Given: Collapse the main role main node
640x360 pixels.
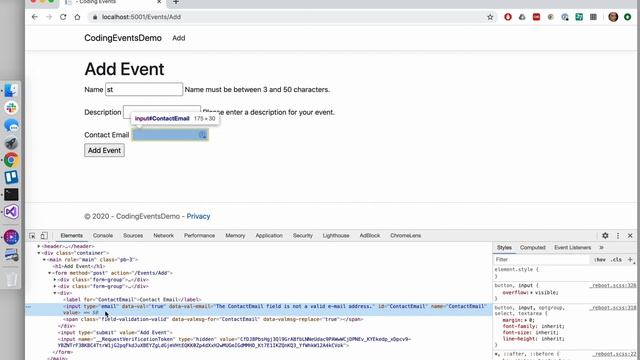Looking at the screenshot, I should pos(44,260).
